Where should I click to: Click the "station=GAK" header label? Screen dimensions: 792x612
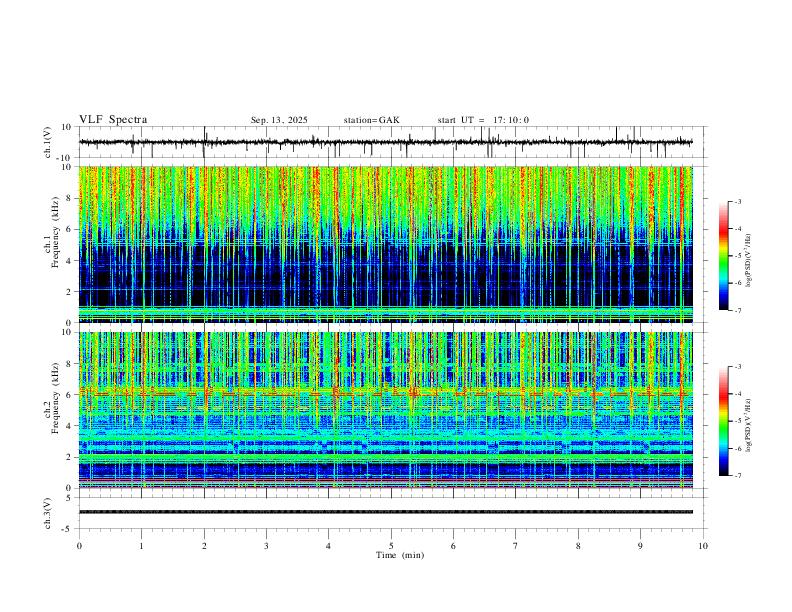tap(371, 120)
